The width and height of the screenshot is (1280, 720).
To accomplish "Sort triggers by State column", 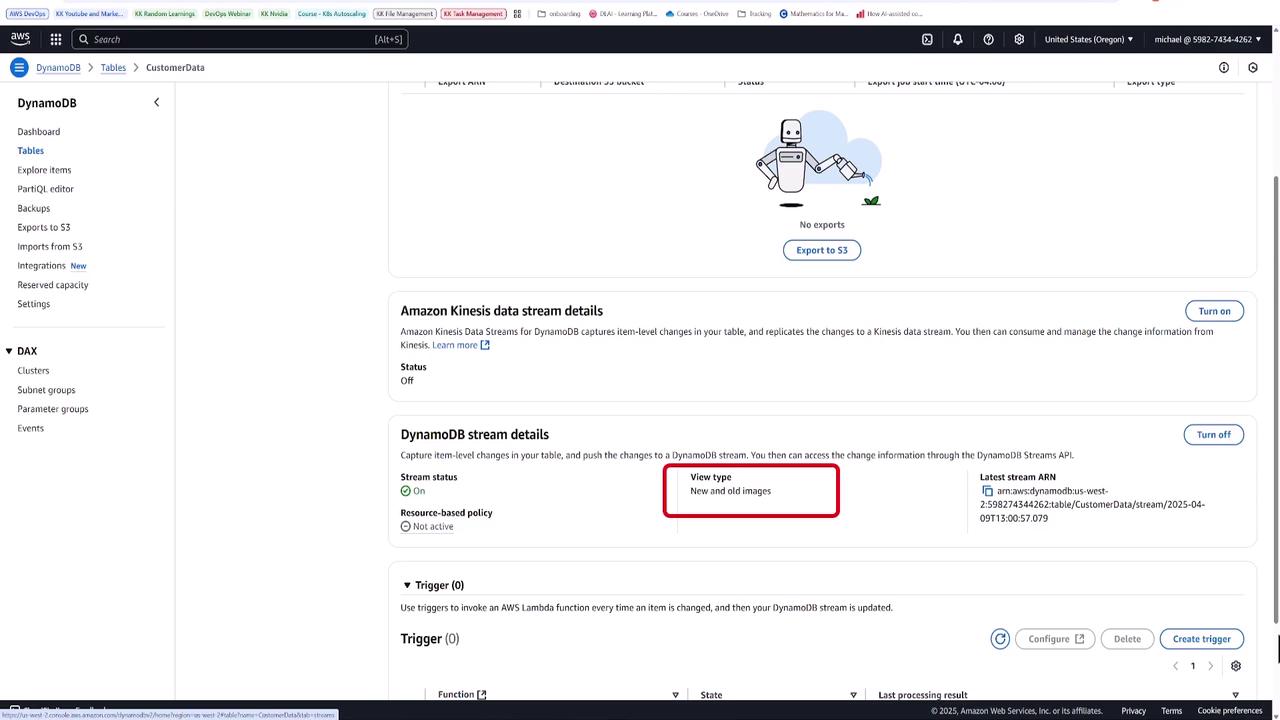I will 853,695.
